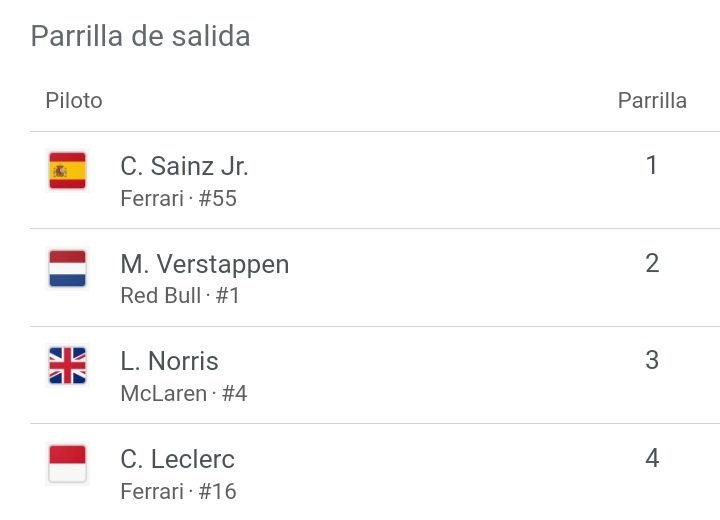Click the Parrilla column header

pos(652,101)
